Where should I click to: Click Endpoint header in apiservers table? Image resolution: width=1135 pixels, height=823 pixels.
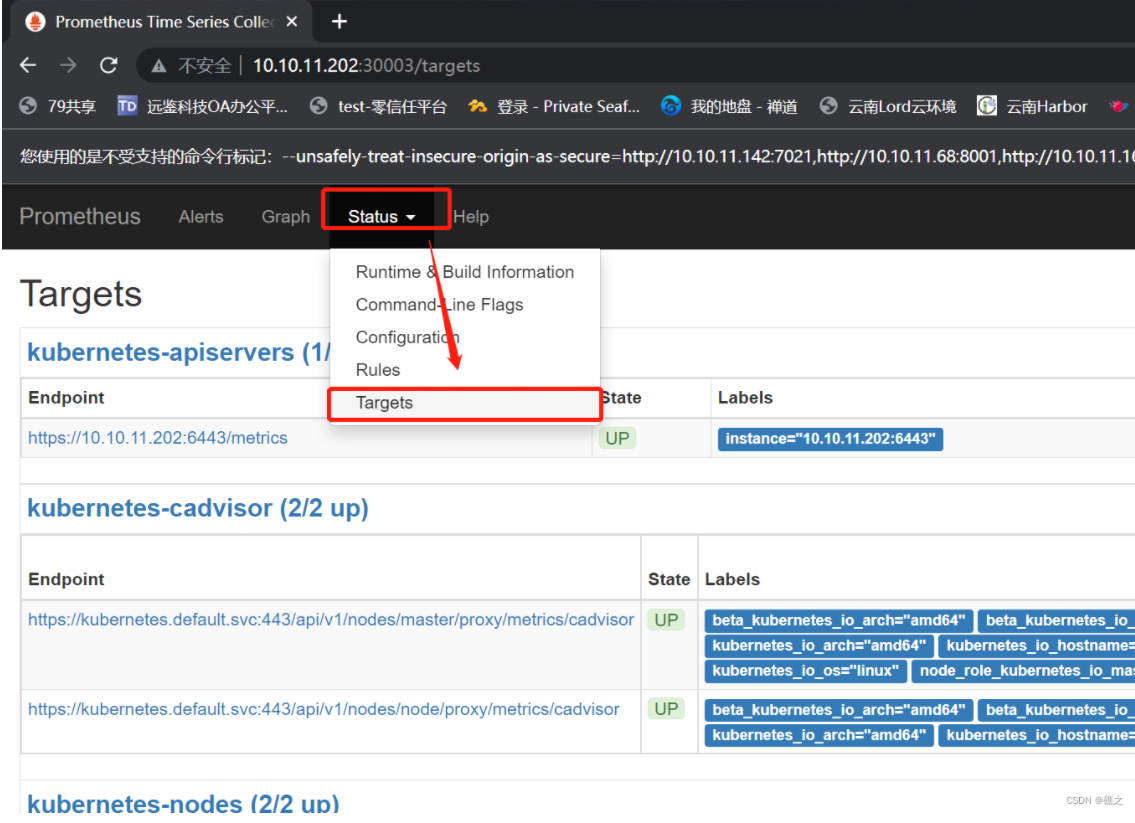(x=66, y=397)
